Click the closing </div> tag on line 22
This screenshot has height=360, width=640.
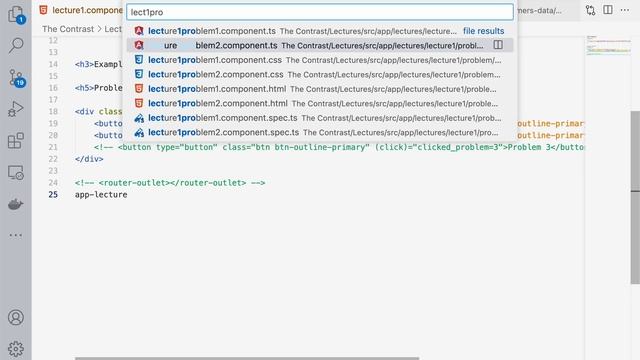click(89, 159)
